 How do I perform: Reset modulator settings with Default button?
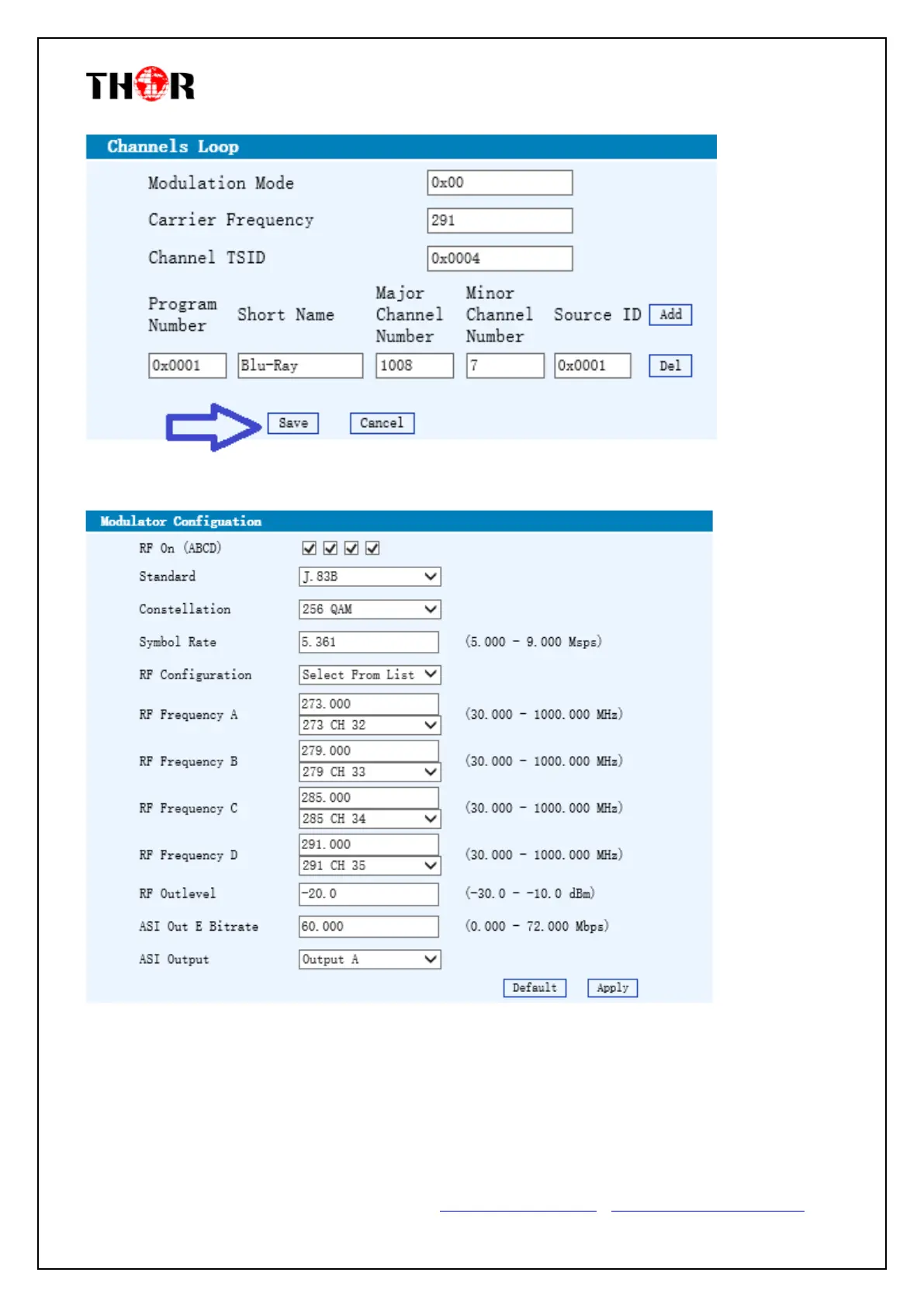(535, 988)
